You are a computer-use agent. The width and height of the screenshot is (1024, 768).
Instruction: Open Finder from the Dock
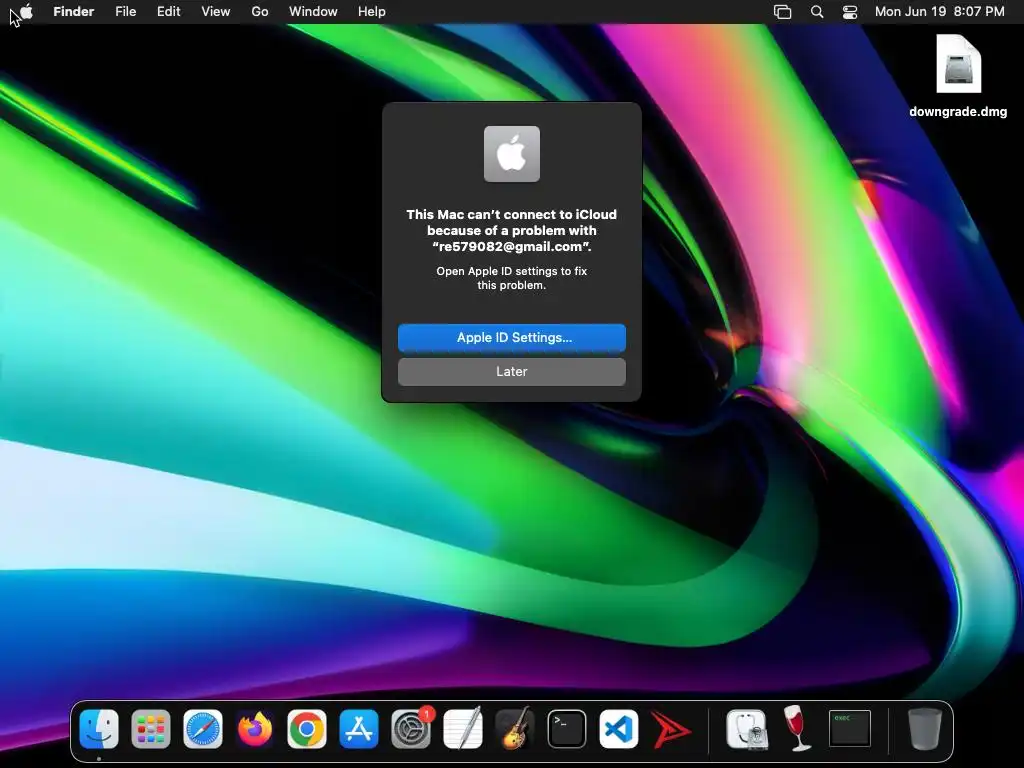coord(99,729)
